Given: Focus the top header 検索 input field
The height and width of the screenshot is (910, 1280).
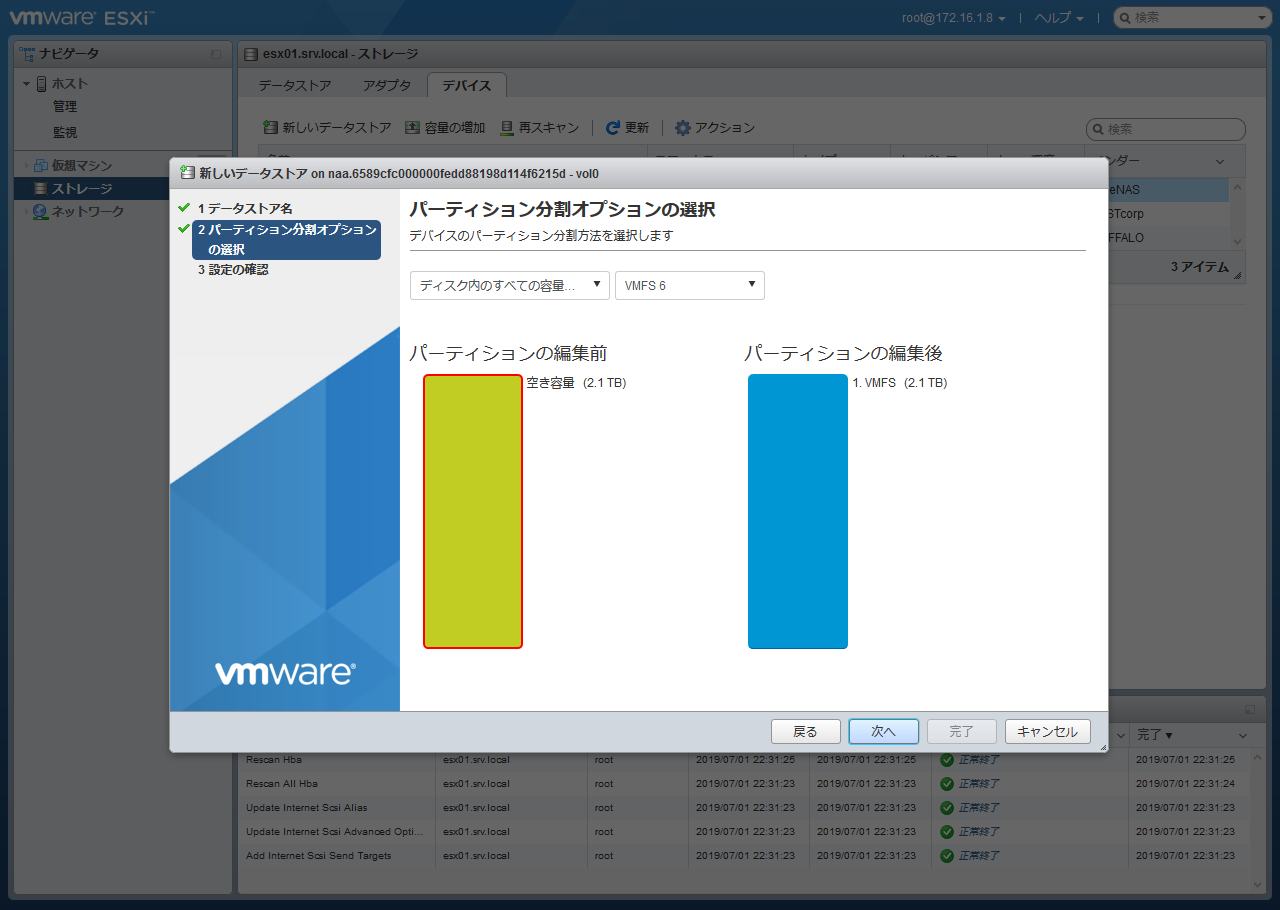Looking at the screenshot, I should pos(1193,18).
